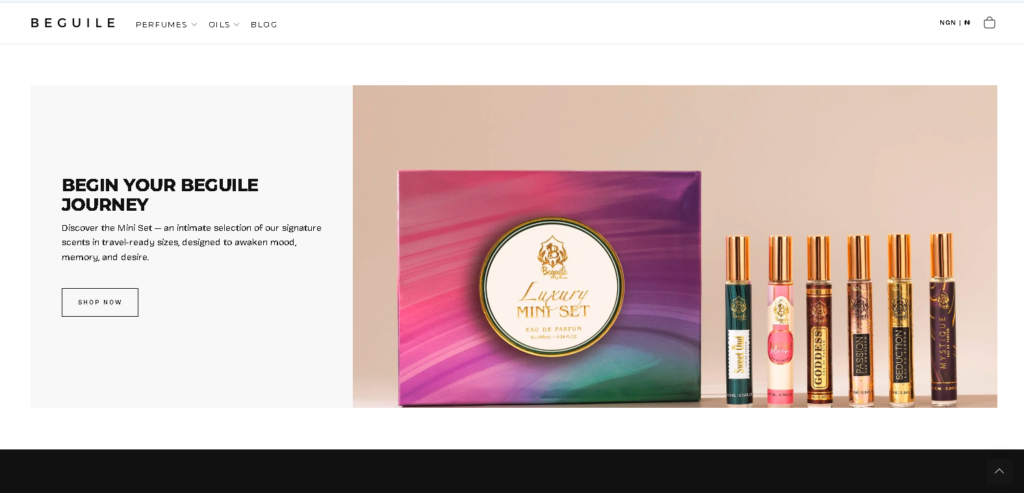
Task: Expand the PERFUMES dropdown menu
Action: click(x=166, y=24)
